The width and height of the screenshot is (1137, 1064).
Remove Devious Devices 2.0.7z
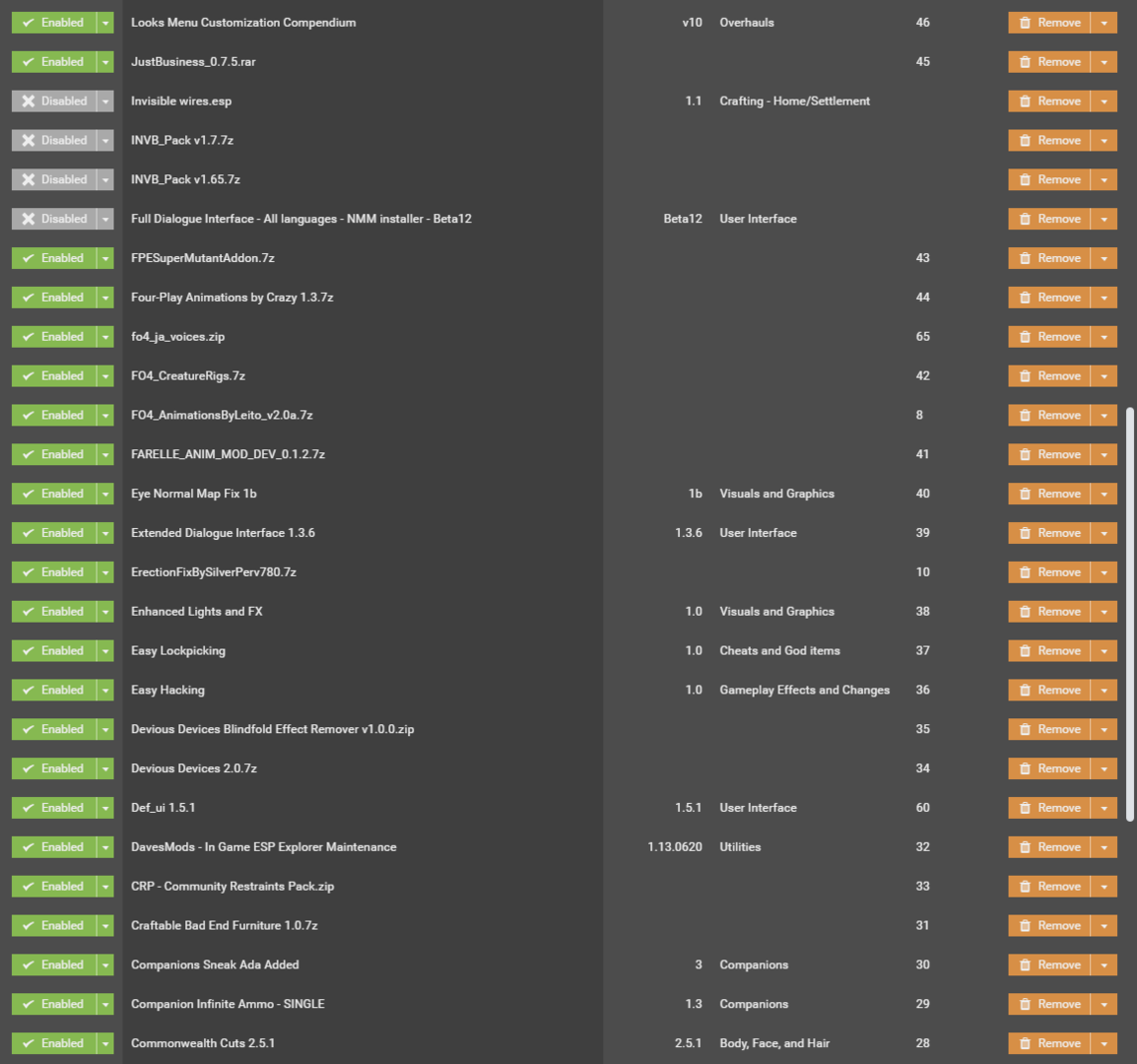click(1049, 768)
